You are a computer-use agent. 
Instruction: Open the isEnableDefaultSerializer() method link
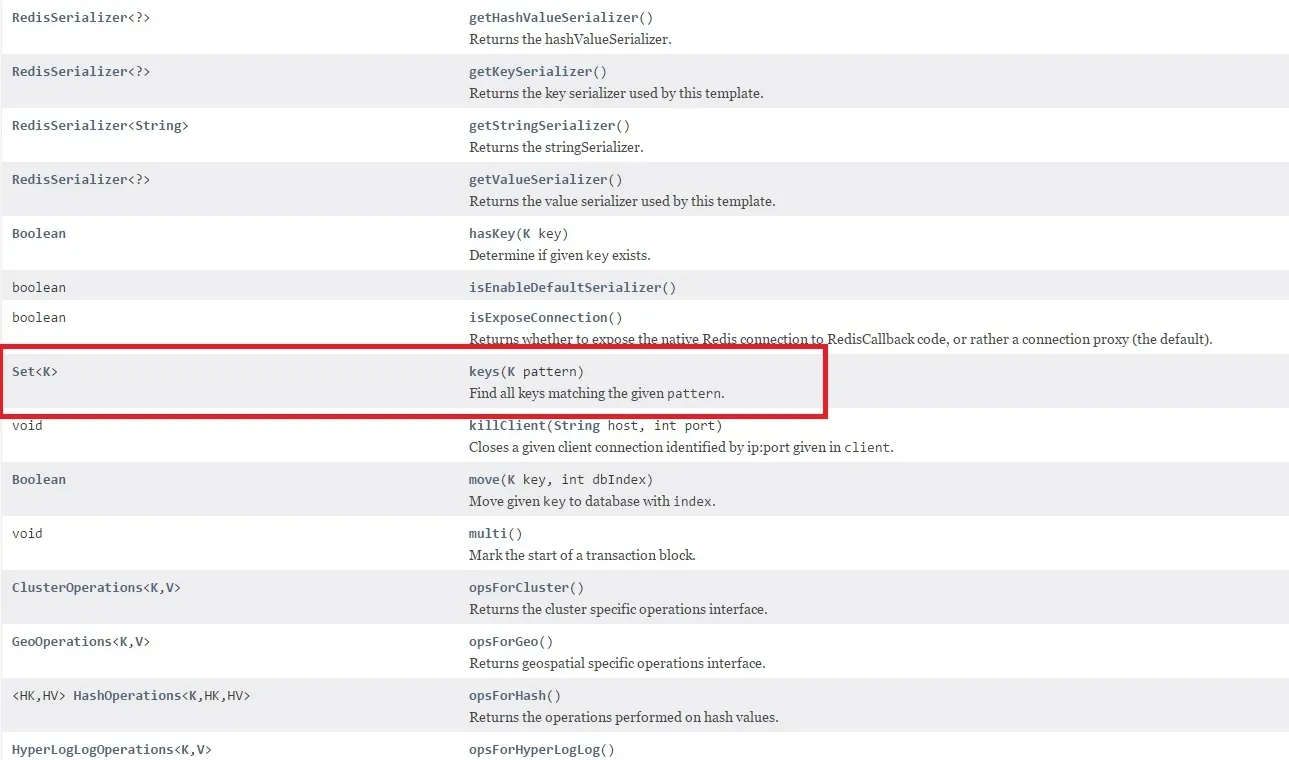click(x=573, y=288)
